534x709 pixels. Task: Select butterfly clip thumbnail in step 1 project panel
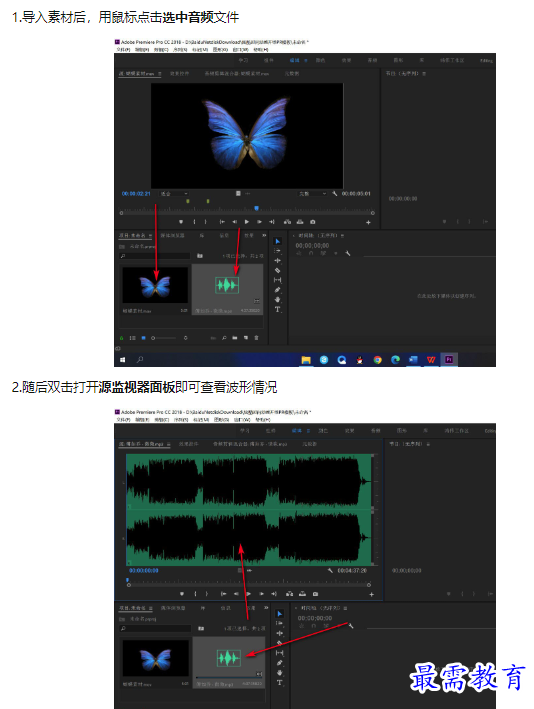point(155,285)
